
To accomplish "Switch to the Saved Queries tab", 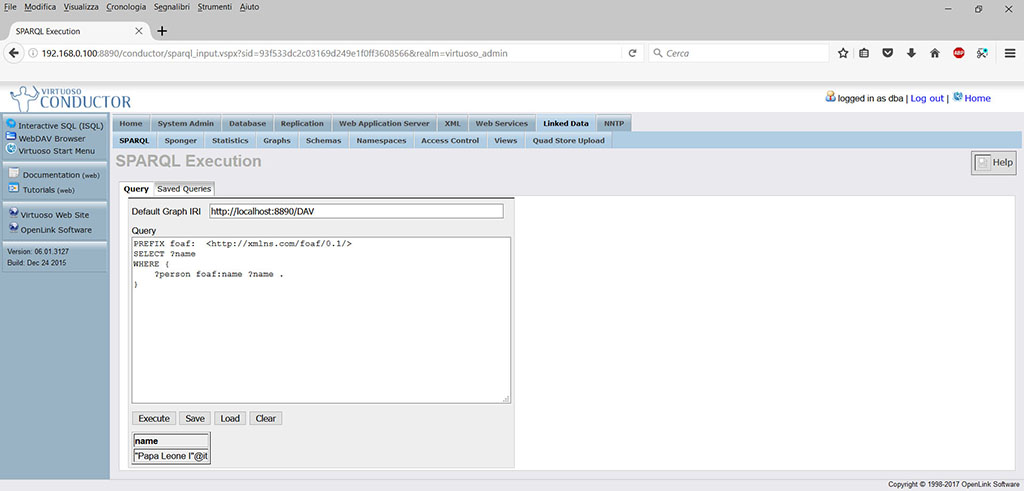I will (x=184, y=189).
